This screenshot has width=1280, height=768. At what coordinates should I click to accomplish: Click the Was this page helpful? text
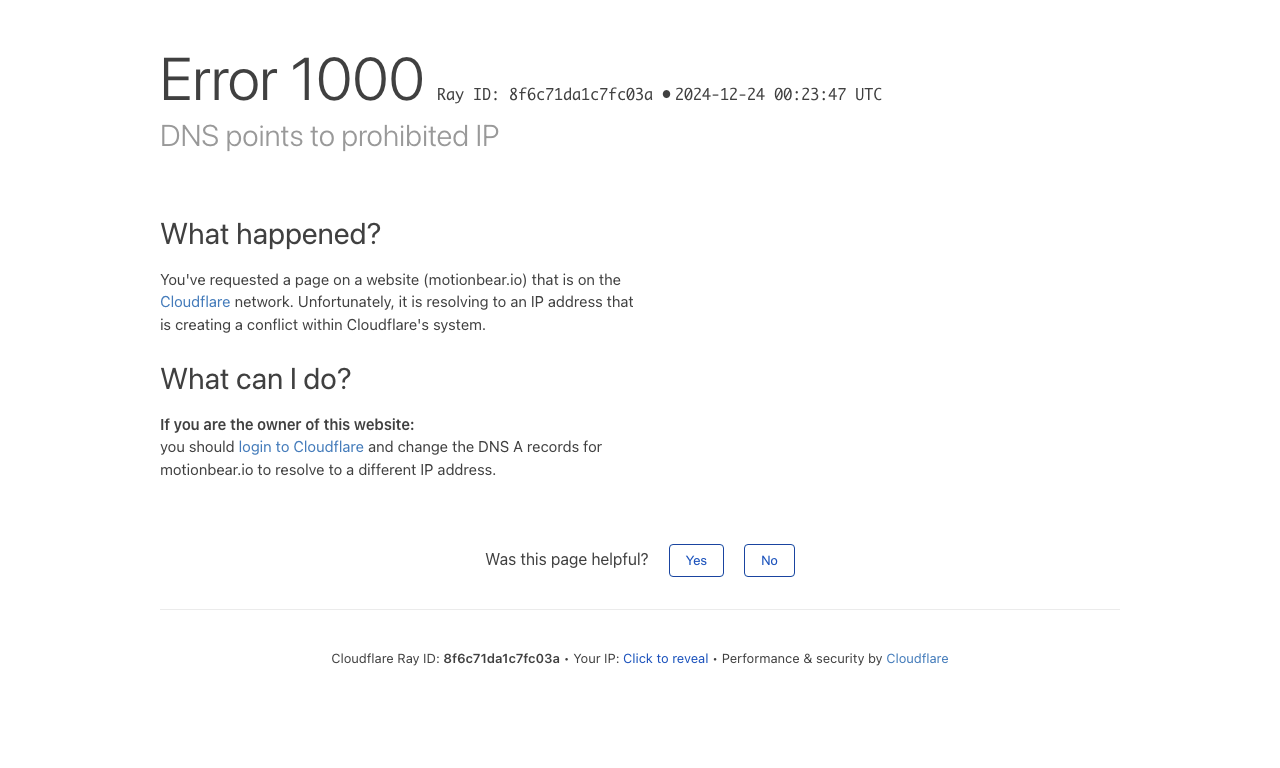click(567, 560)
